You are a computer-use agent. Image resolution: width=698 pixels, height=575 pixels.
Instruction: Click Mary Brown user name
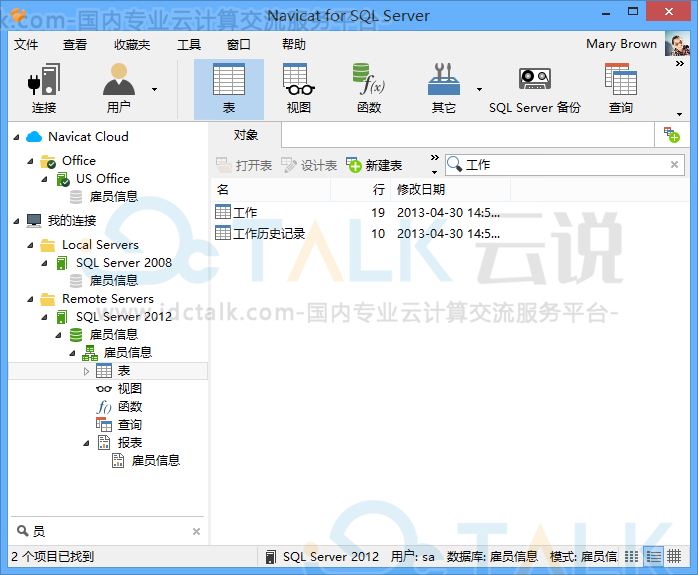[621, 44]
